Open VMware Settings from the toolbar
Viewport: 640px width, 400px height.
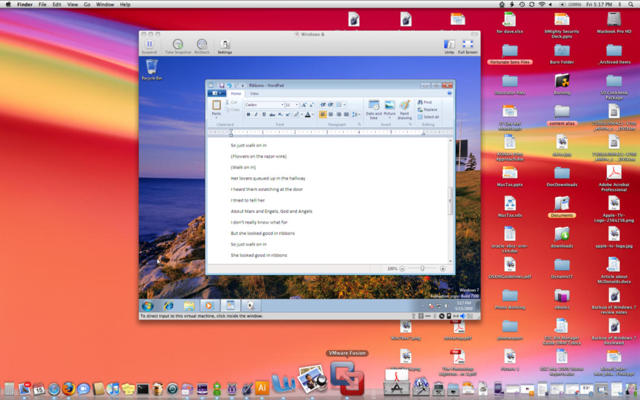(x=224, y=44)
